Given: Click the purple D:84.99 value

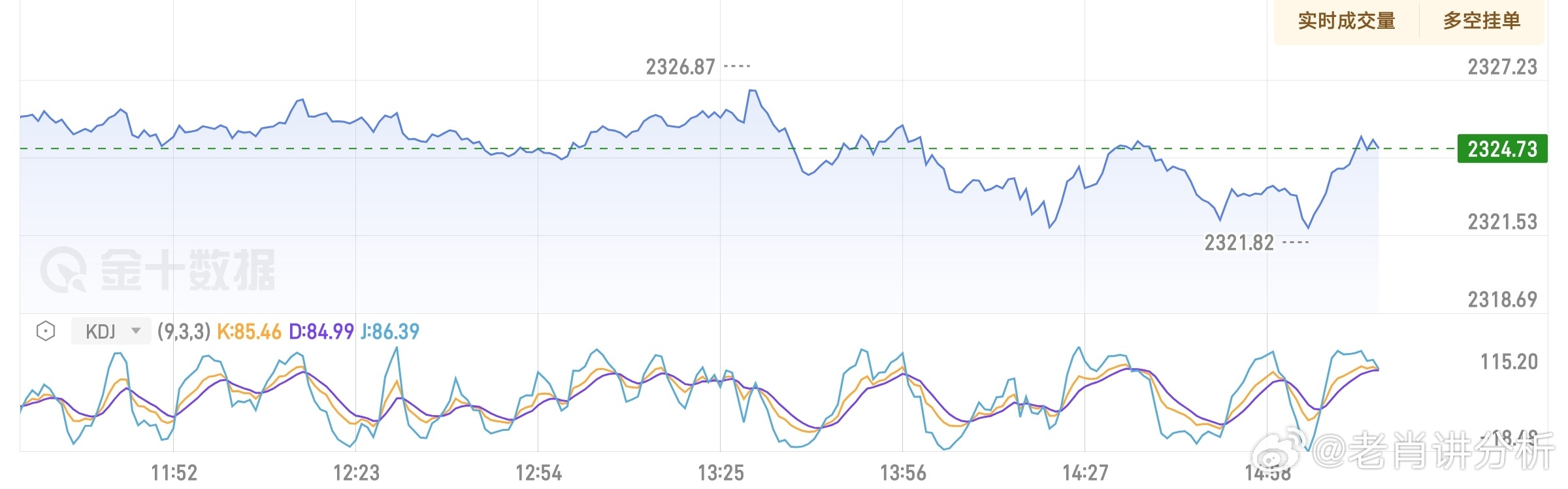Looking at the screenshot, I should tap(321, 331).
